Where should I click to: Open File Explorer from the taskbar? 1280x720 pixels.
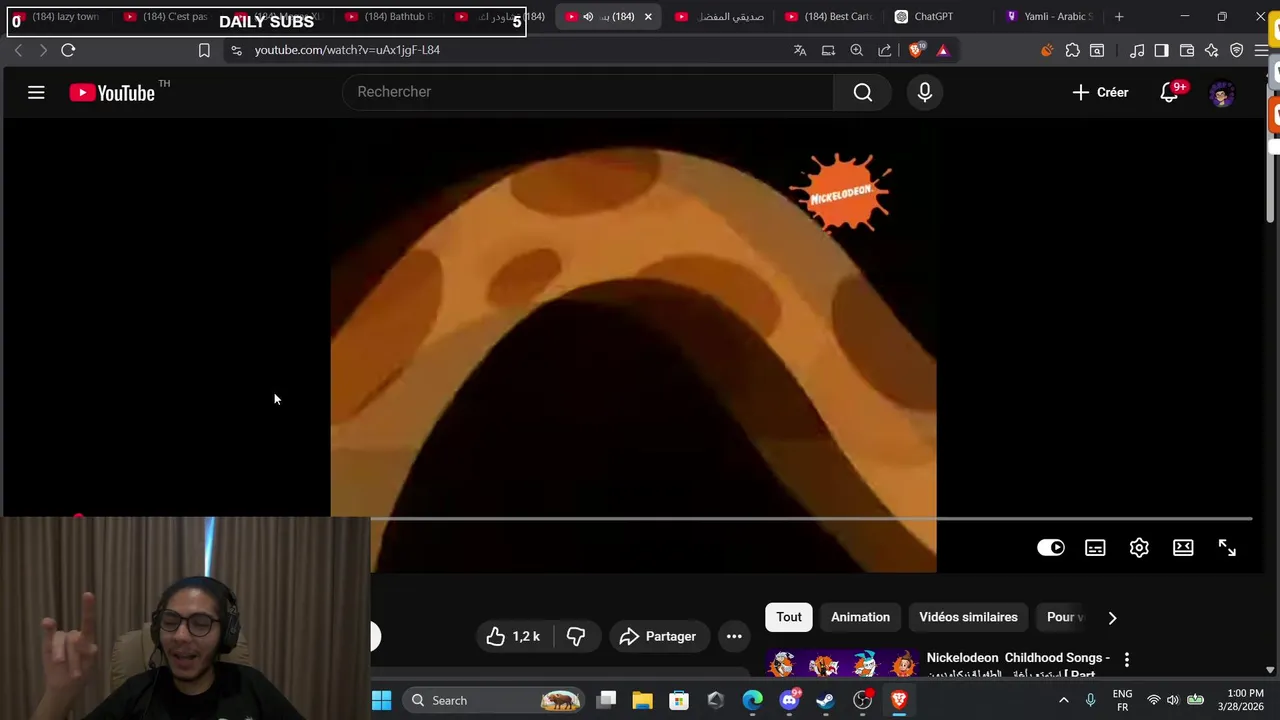(642, 700)
